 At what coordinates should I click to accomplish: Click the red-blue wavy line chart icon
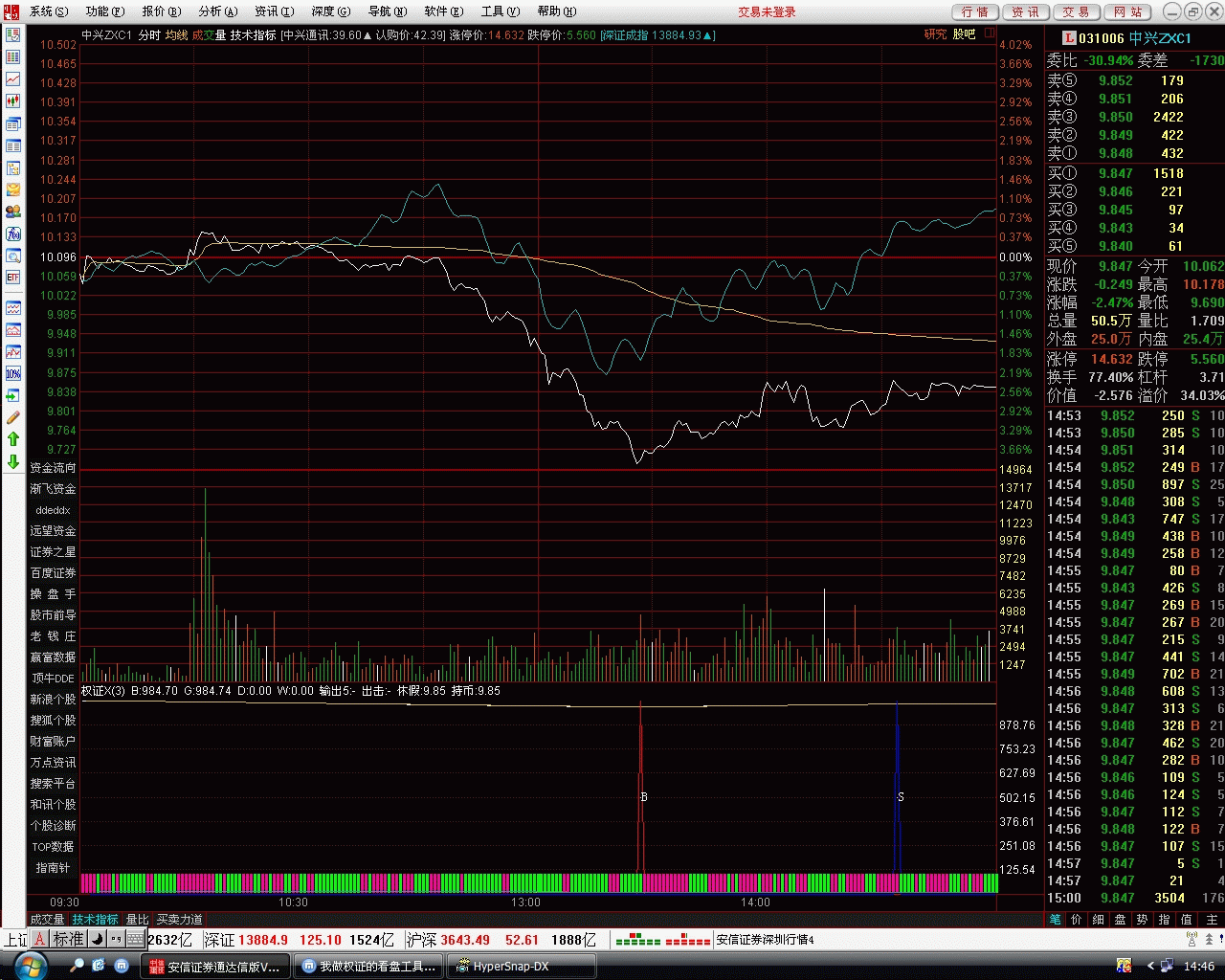click(x=13, y=308)
